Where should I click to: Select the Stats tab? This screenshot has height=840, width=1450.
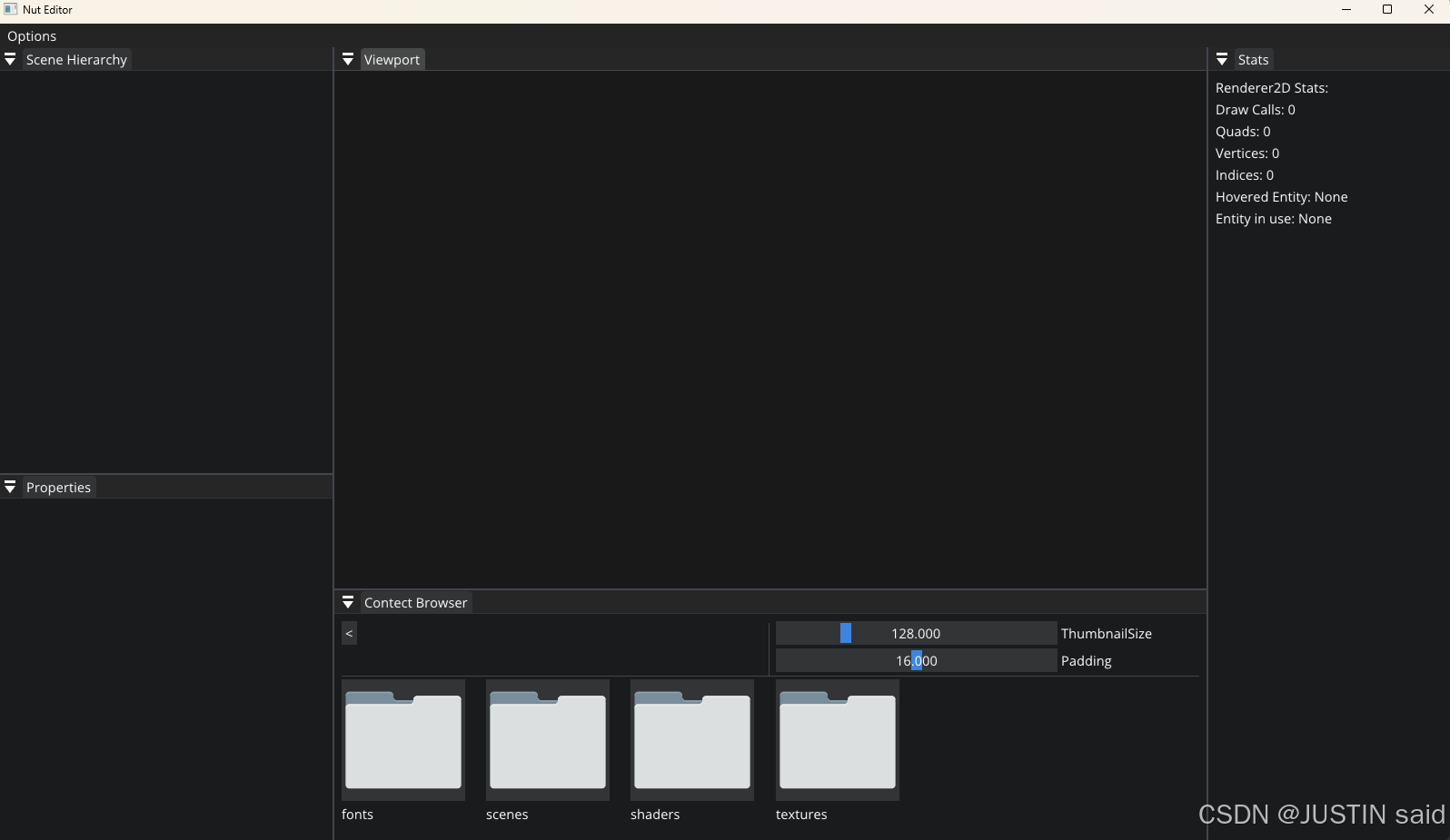[1253, 60]
